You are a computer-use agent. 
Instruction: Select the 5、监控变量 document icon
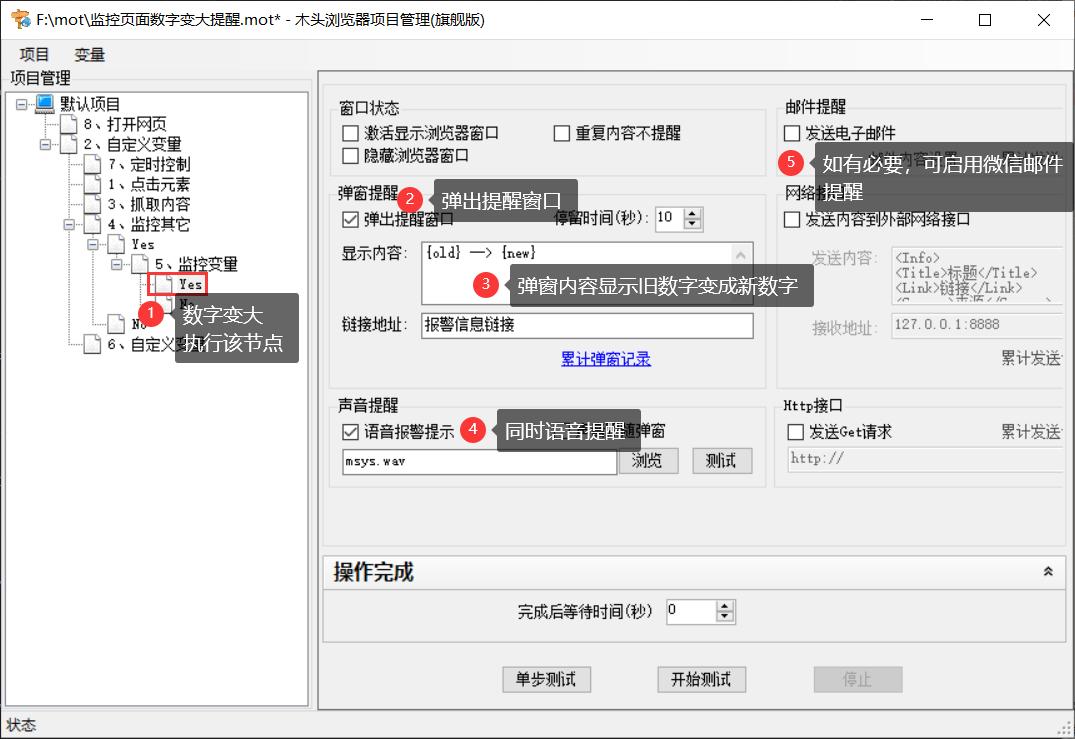(x=140, y=263)
